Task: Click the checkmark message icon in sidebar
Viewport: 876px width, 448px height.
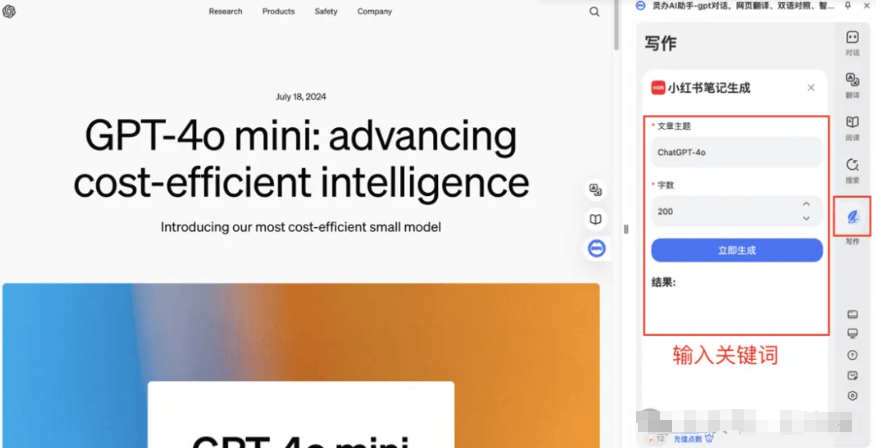Action: (x=852, y=375)
